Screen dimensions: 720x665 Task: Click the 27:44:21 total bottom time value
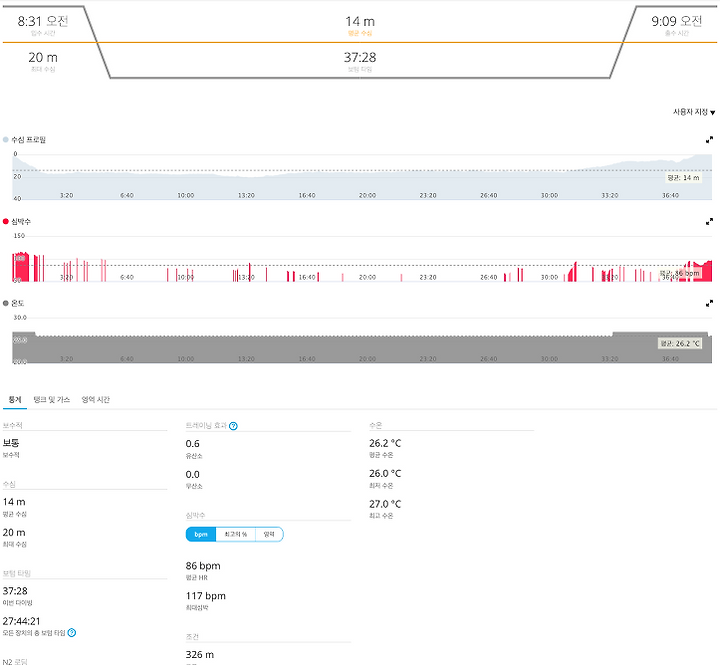coord(22,621)
